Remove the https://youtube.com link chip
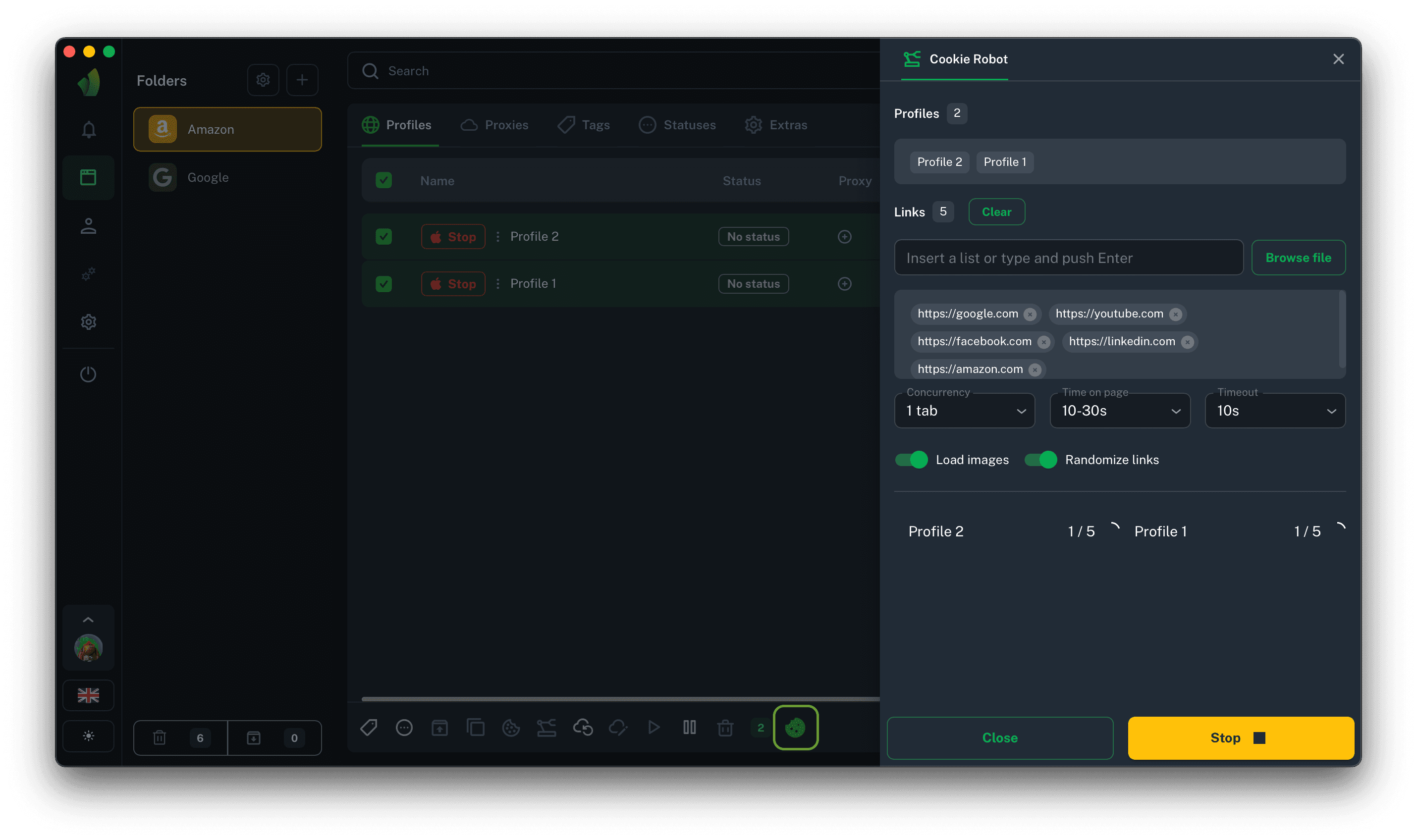The image size is (1417, 840). (x=1176, y=314)
